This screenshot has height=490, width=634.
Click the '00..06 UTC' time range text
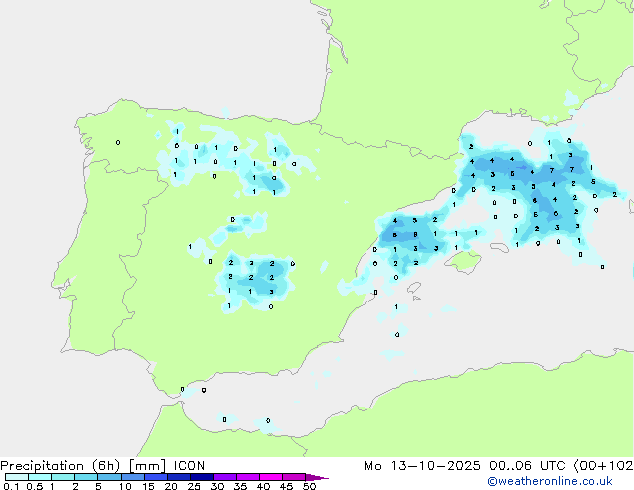(529, 466)
